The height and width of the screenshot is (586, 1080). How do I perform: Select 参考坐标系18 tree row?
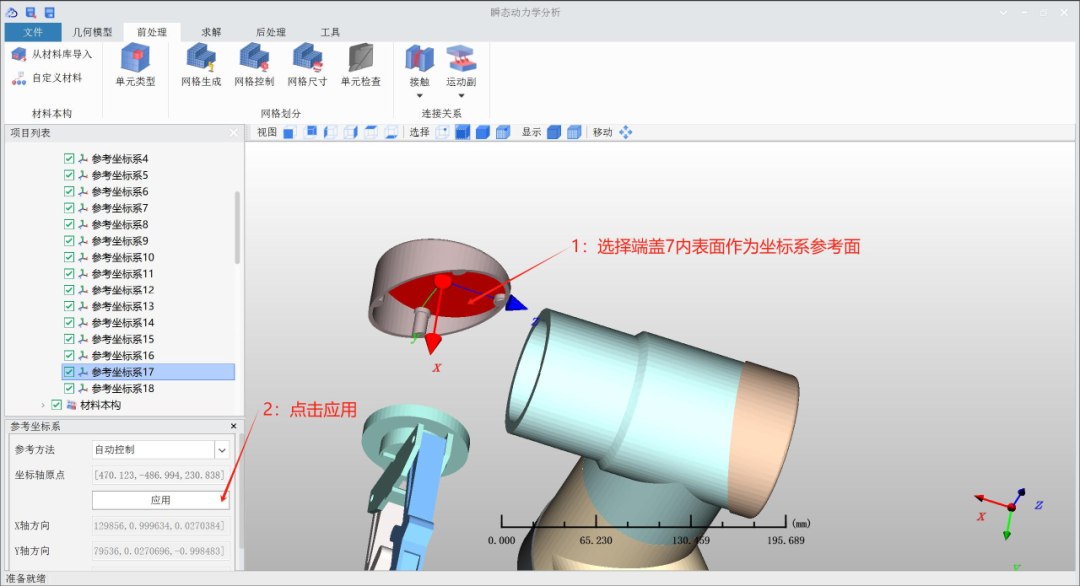pos(148,388)
